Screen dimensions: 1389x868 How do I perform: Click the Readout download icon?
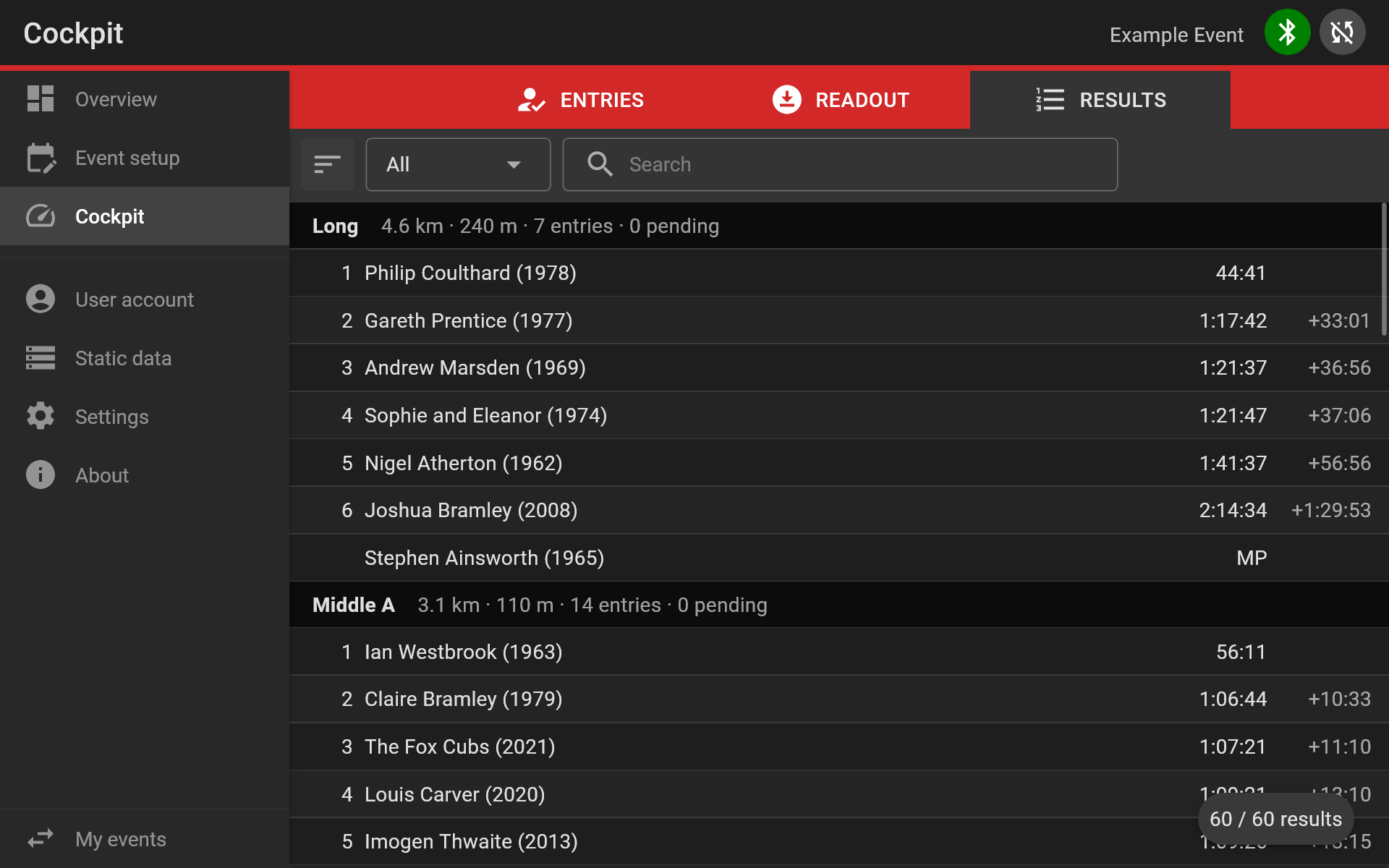[x=787, y=100]
